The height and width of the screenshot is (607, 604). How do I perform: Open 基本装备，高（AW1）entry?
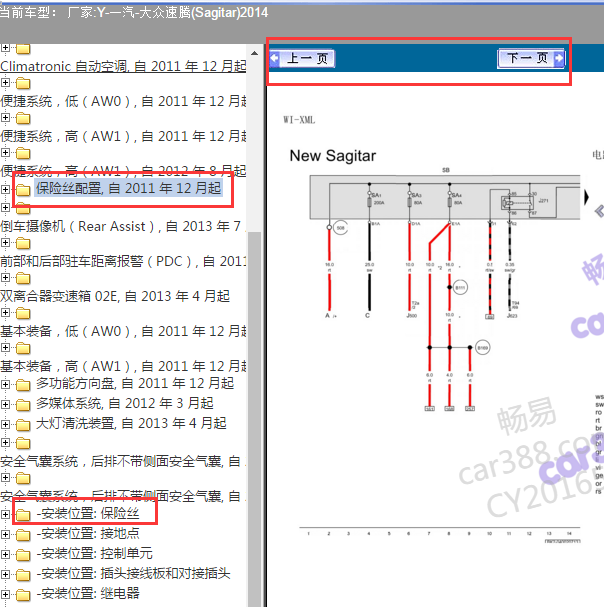point(123,366)
